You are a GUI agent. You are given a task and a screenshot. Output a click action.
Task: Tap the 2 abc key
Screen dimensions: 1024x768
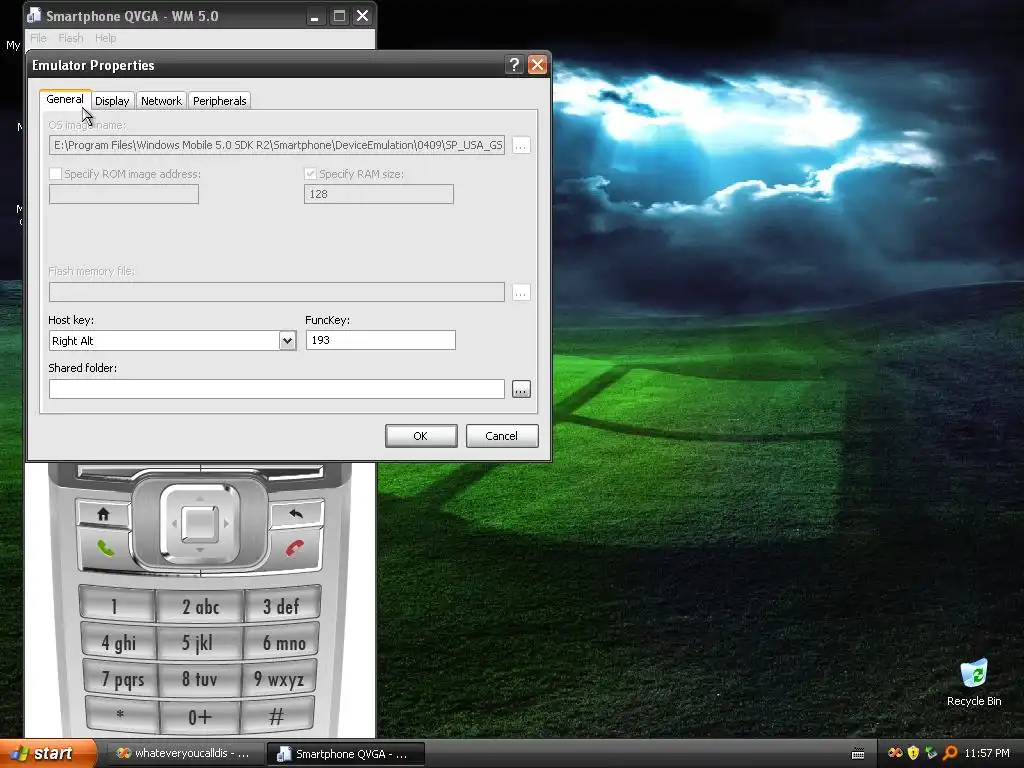point(200,607)
